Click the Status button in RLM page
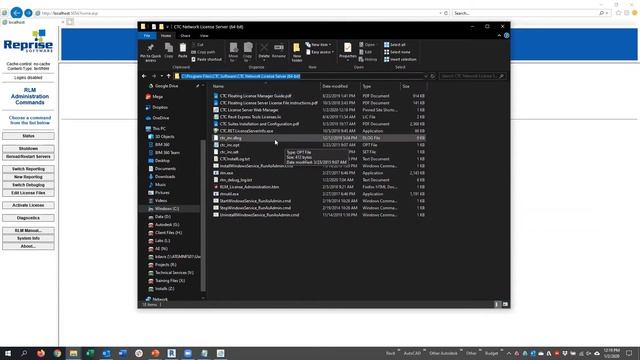The height and width of the screenshot is (360, 640). (x=28, y=136)
